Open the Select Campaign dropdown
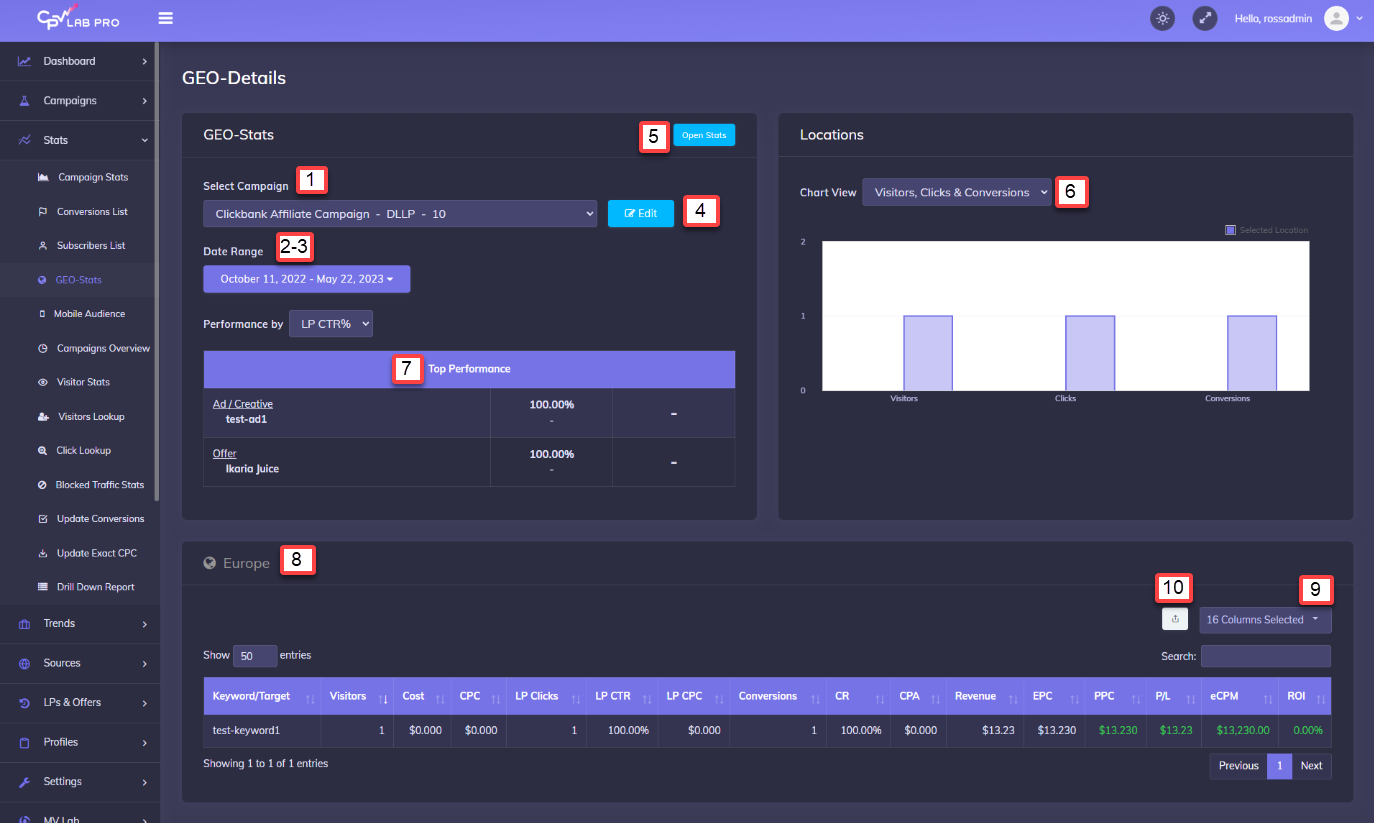Image resolution: width=1374 pixels, height=823 pixels. (400, 214)
